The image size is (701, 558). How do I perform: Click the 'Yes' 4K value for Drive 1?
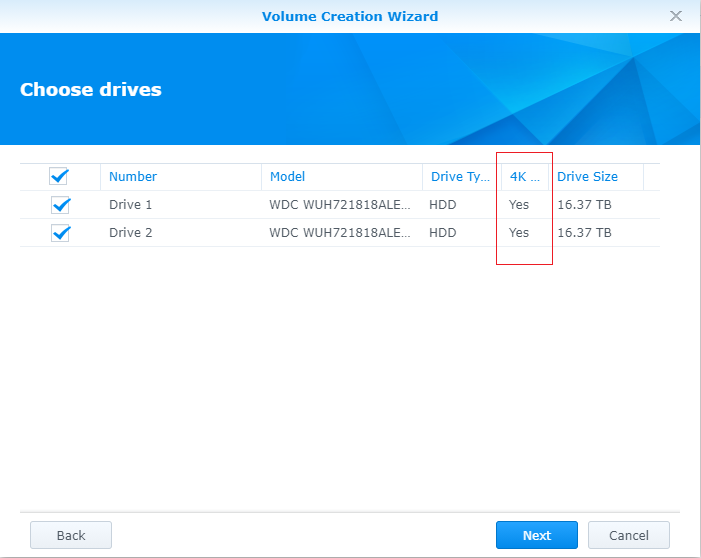coord(519,205)
